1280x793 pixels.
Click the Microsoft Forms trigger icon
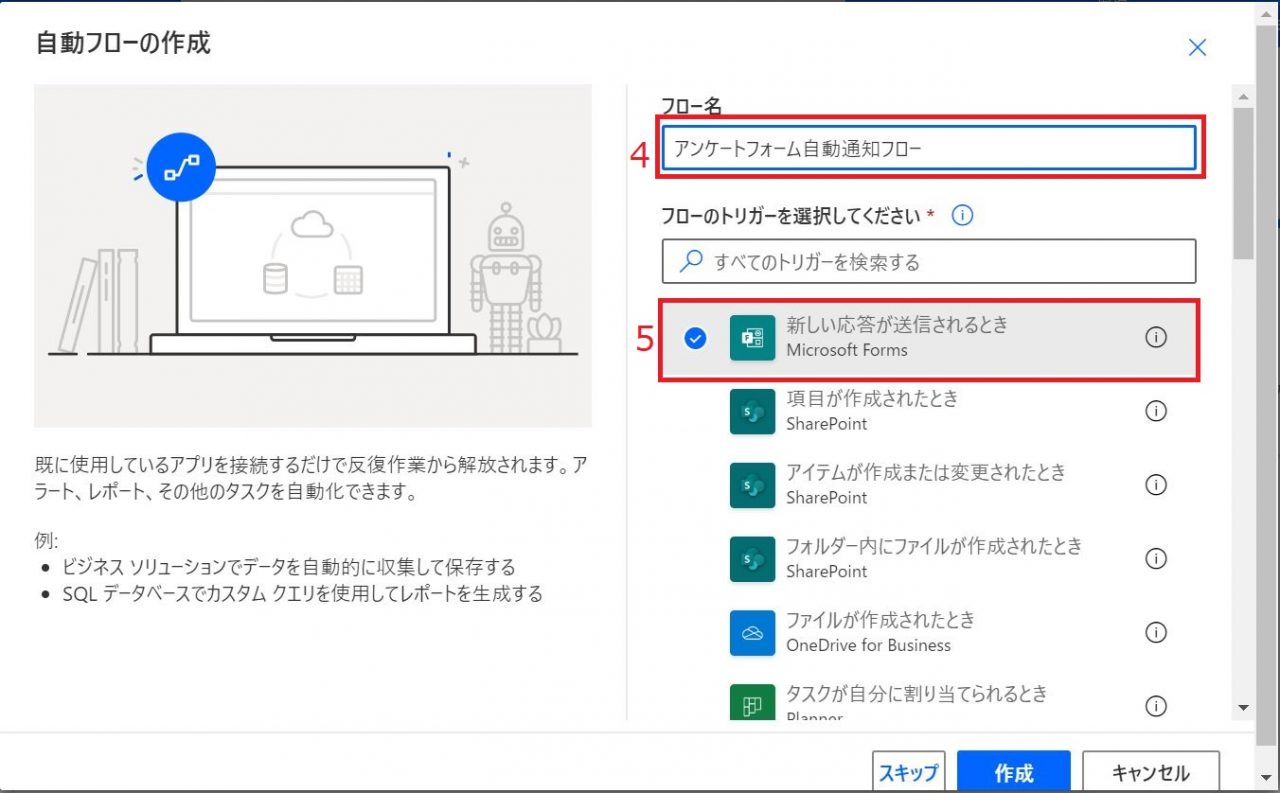point(753,338)
